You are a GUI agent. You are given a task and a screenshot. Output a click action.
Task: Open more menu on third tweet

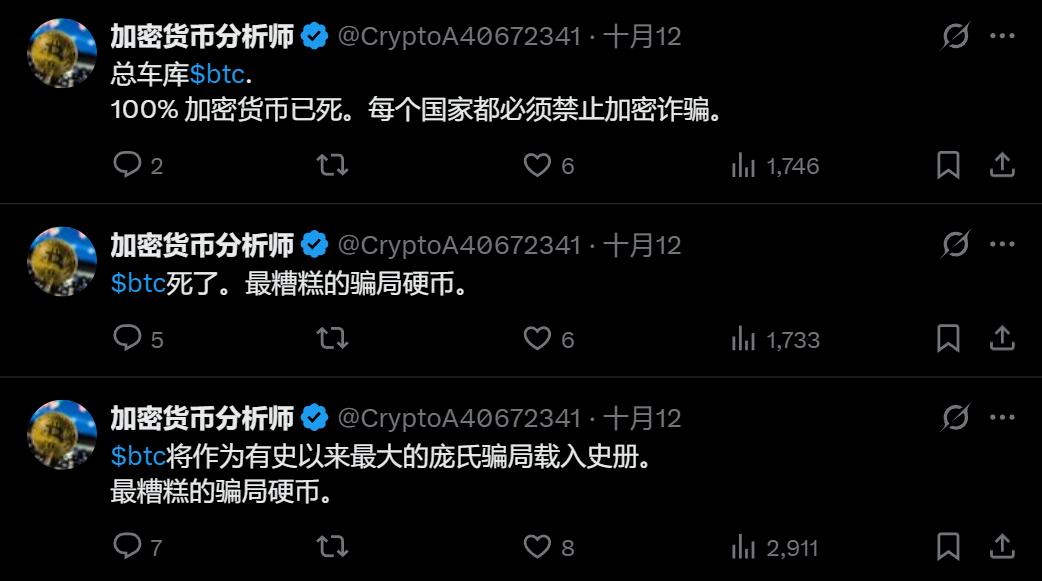(x=1002, y=417)
